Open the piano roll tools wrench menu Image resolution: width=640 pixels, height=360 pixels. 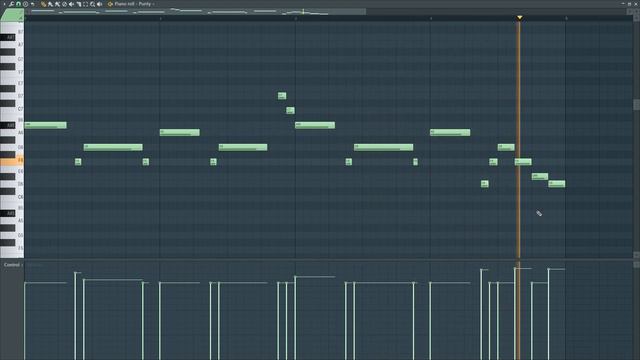click(x=11, y=4)
